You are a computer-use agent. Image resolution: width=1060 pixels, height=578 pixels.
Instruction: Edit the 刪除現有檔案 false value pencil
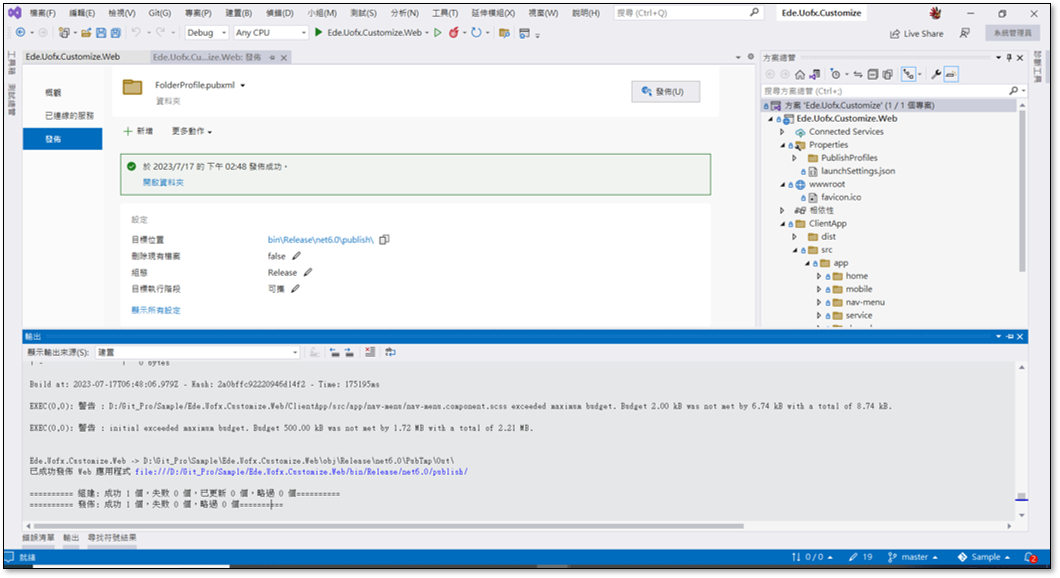tap(296, 256)
